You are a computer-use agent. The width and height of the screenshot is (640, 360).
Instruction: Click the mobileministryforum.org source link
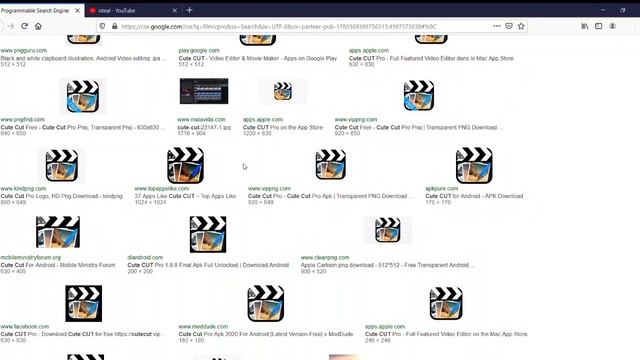coord(31,258)
